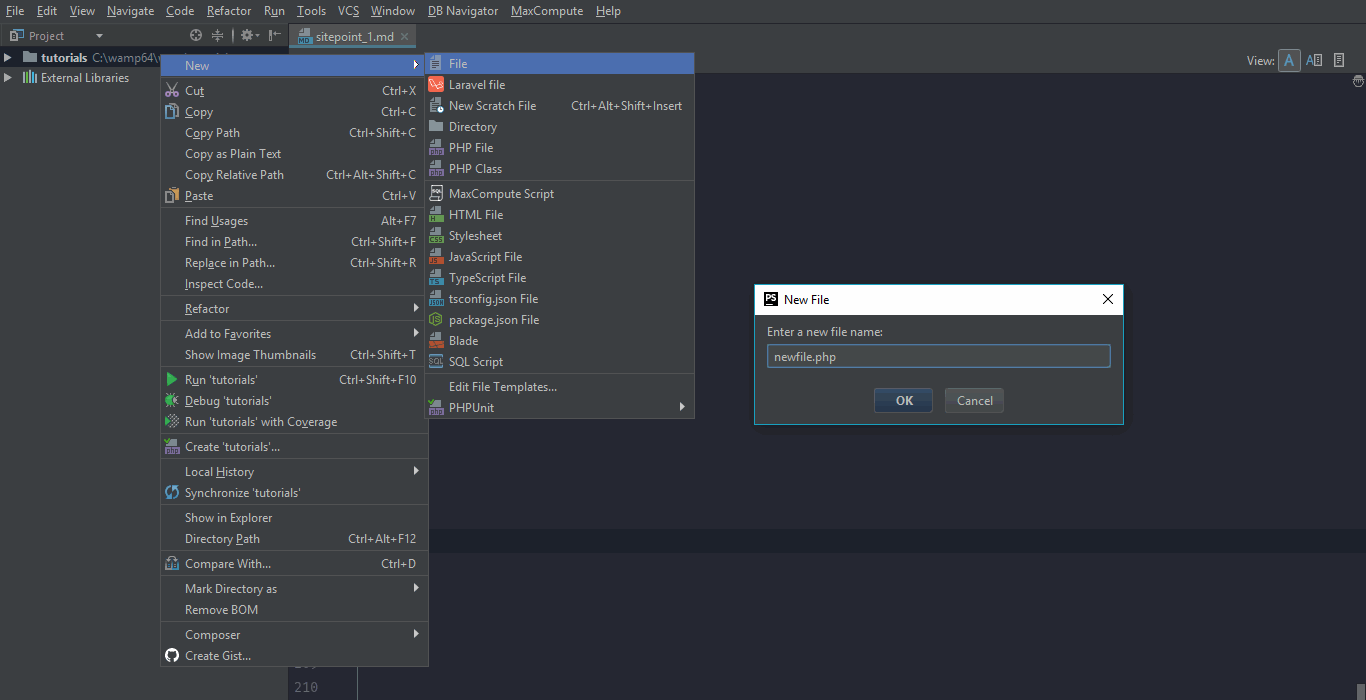Click the Cut scissors item in context menu
The width and height of the screenshot is (1366, 700).
tap(294, 91)
